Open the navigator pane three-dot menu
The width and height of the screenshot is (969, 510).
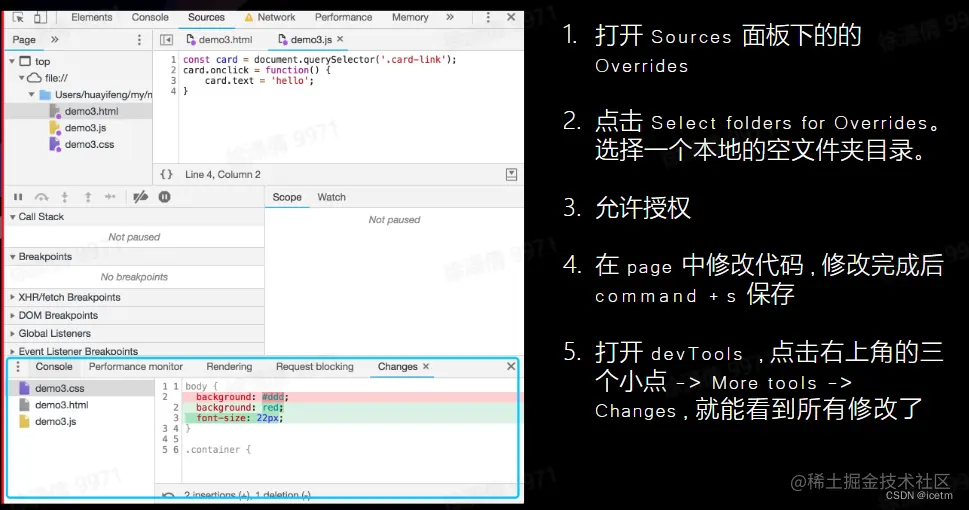click(139, 40)
